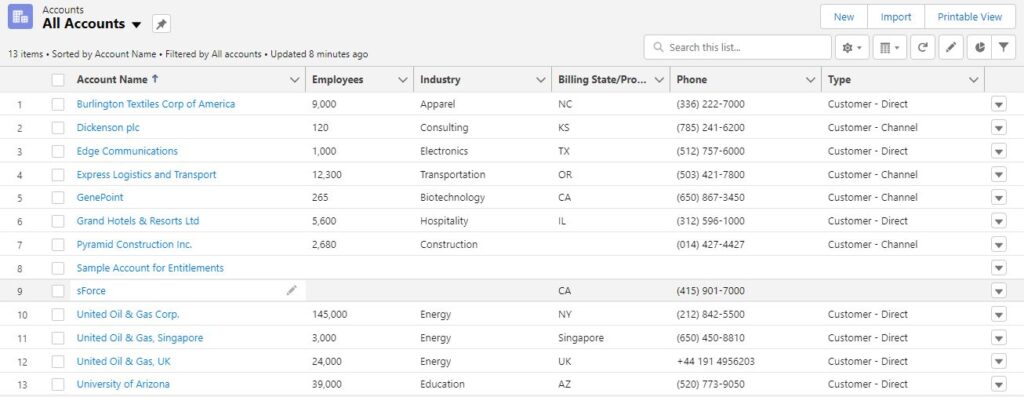Open row actions for sForce

pyautogui.click(x=999, y=291)
